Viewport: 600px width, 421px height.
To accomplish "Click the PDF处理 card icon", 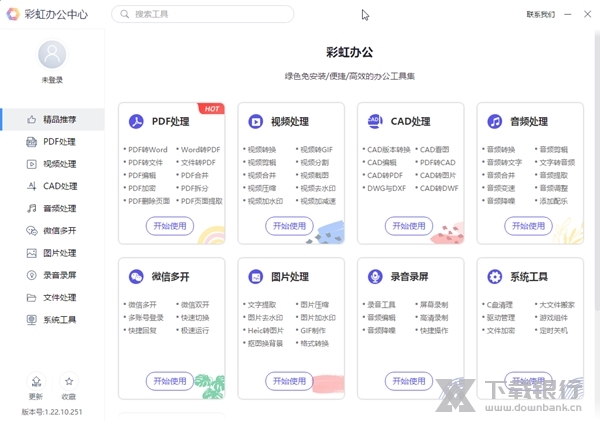I will pyautogui.click(x=136, y=121).
